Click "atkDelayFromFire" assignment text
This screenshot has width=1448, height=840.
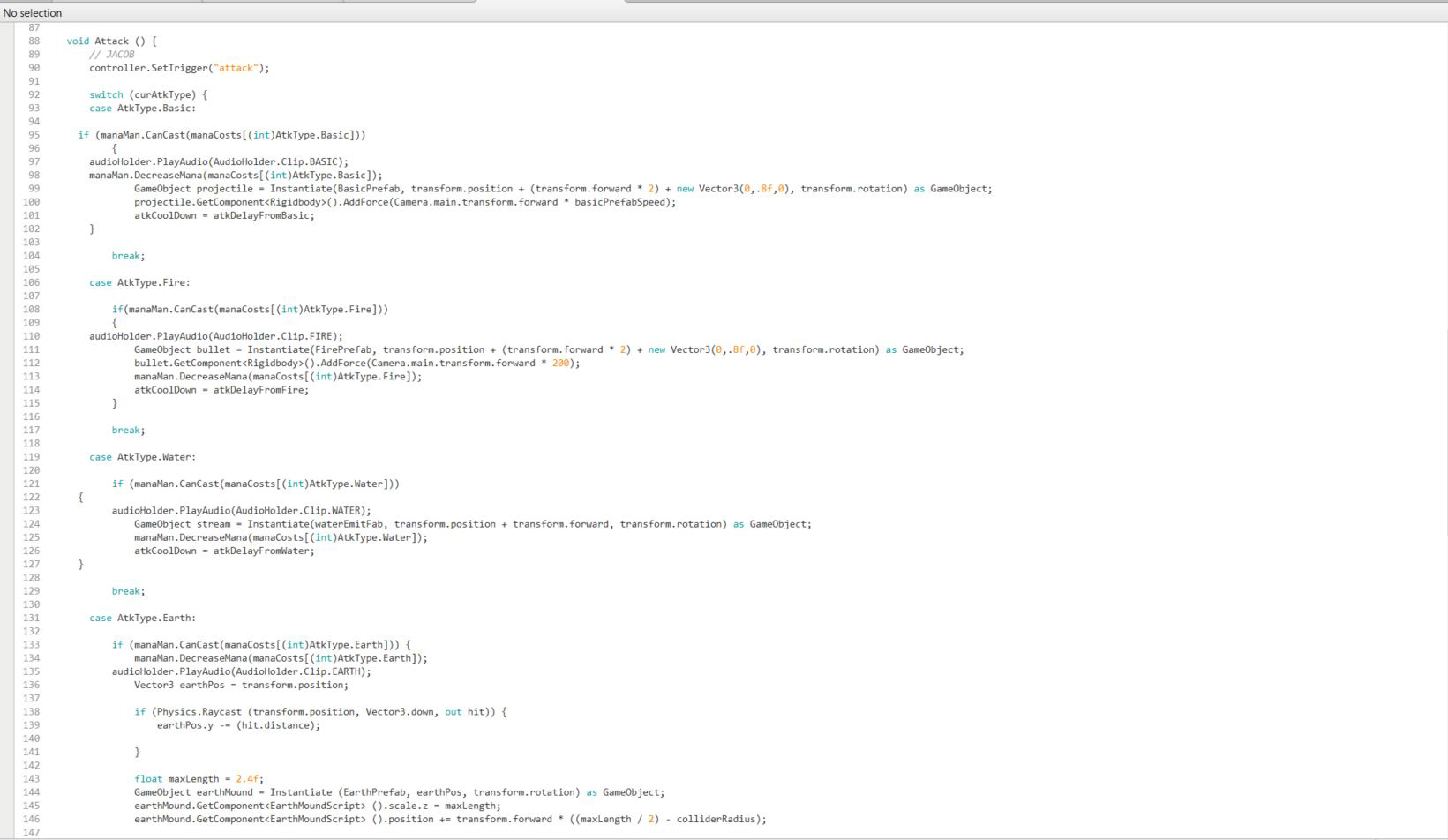[x=260, y=390]
